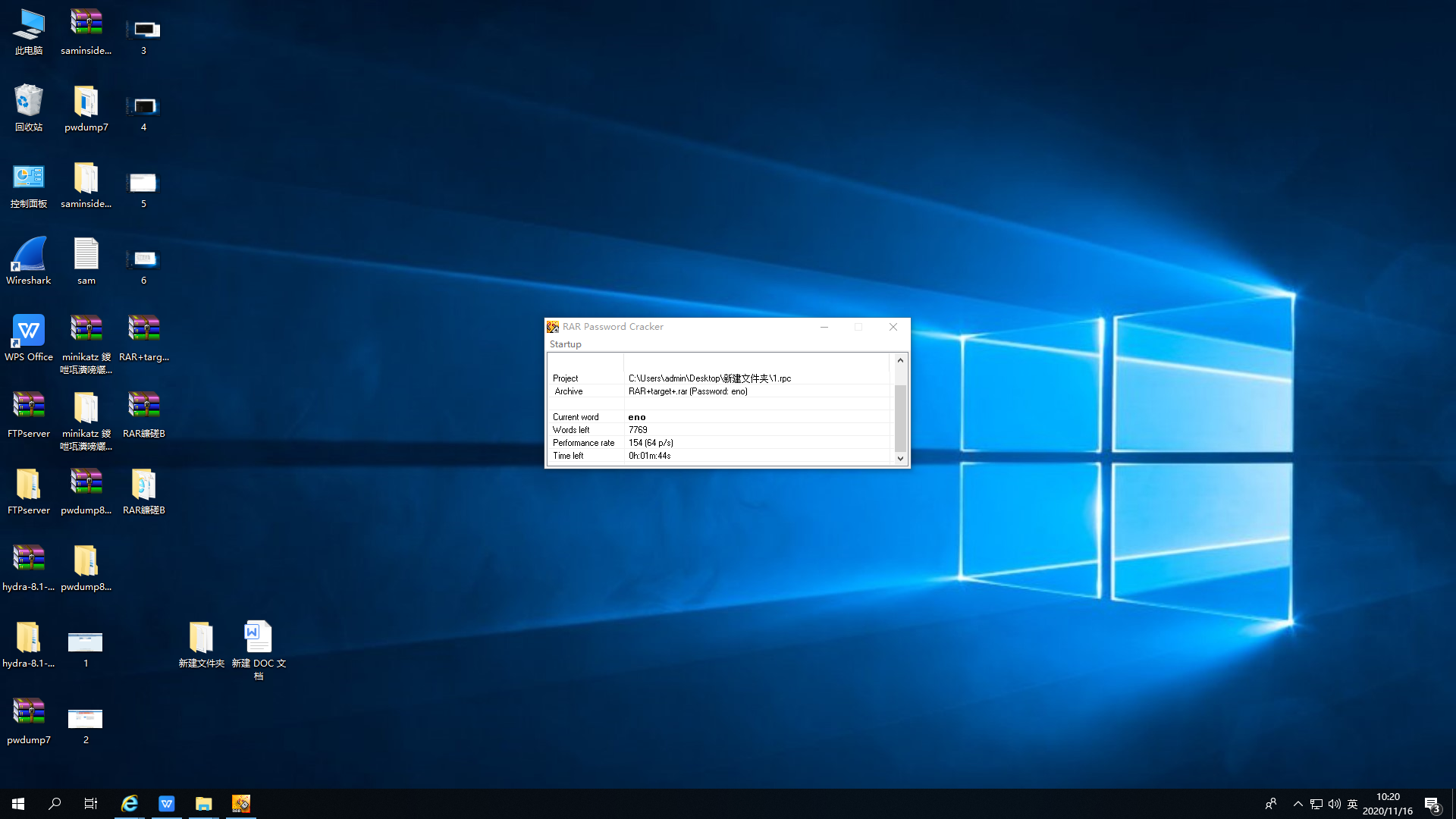This screenshot has height=819, width=1456.
Task: Expand hidden system tray icons chevron
Action: pyautogui.click(x=1298, y=804)
